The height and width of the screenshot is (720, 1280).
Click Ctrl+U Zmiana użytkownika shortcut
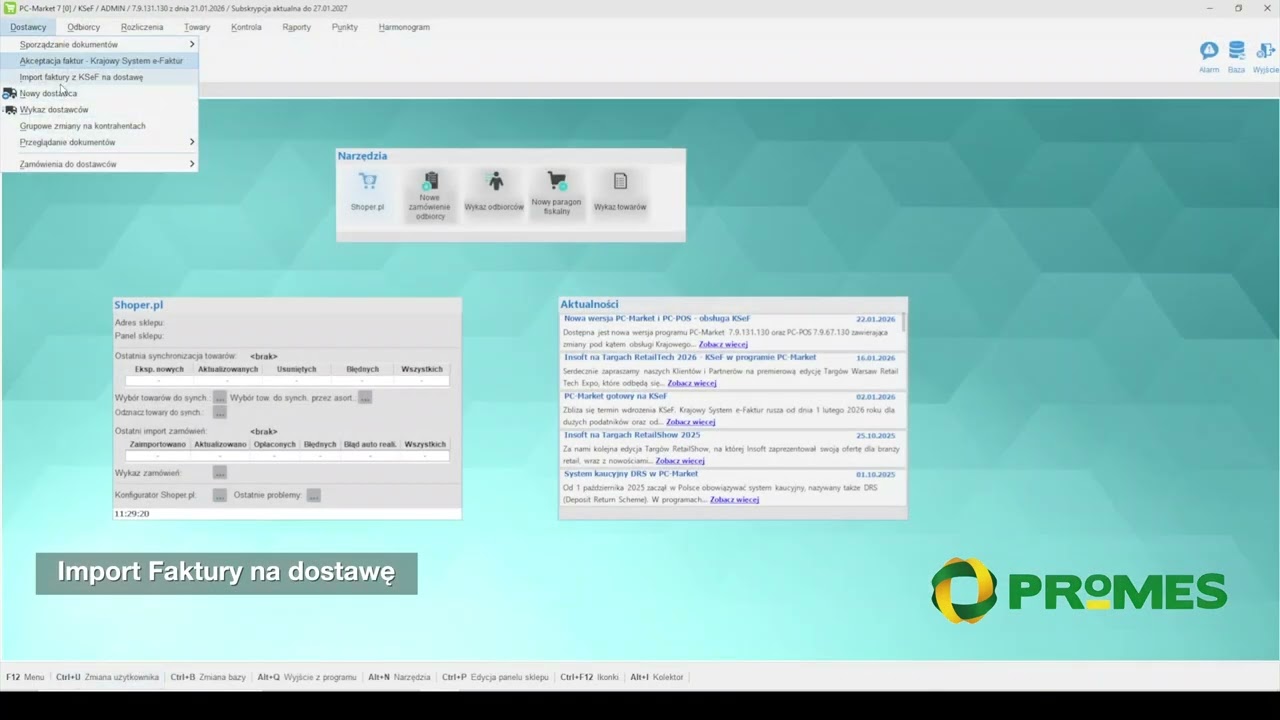pos(107,677)
